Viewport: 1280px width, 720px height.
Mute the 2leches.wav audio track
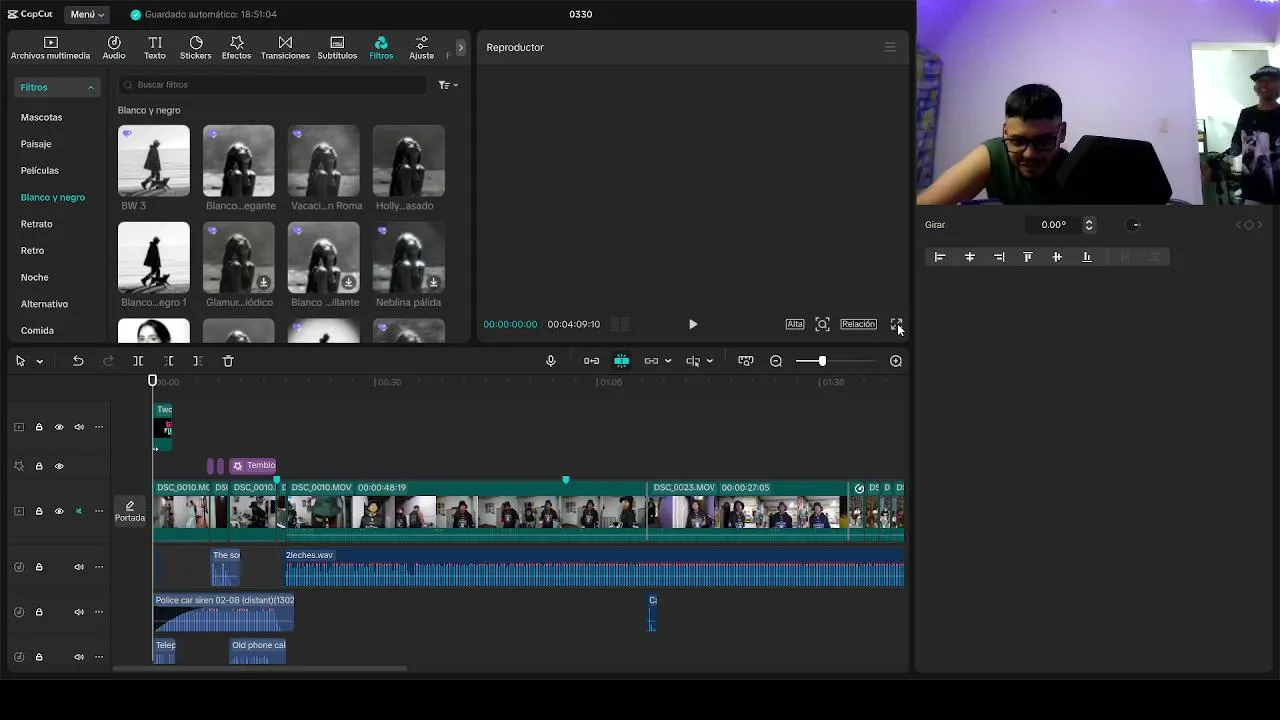point(79,567)
